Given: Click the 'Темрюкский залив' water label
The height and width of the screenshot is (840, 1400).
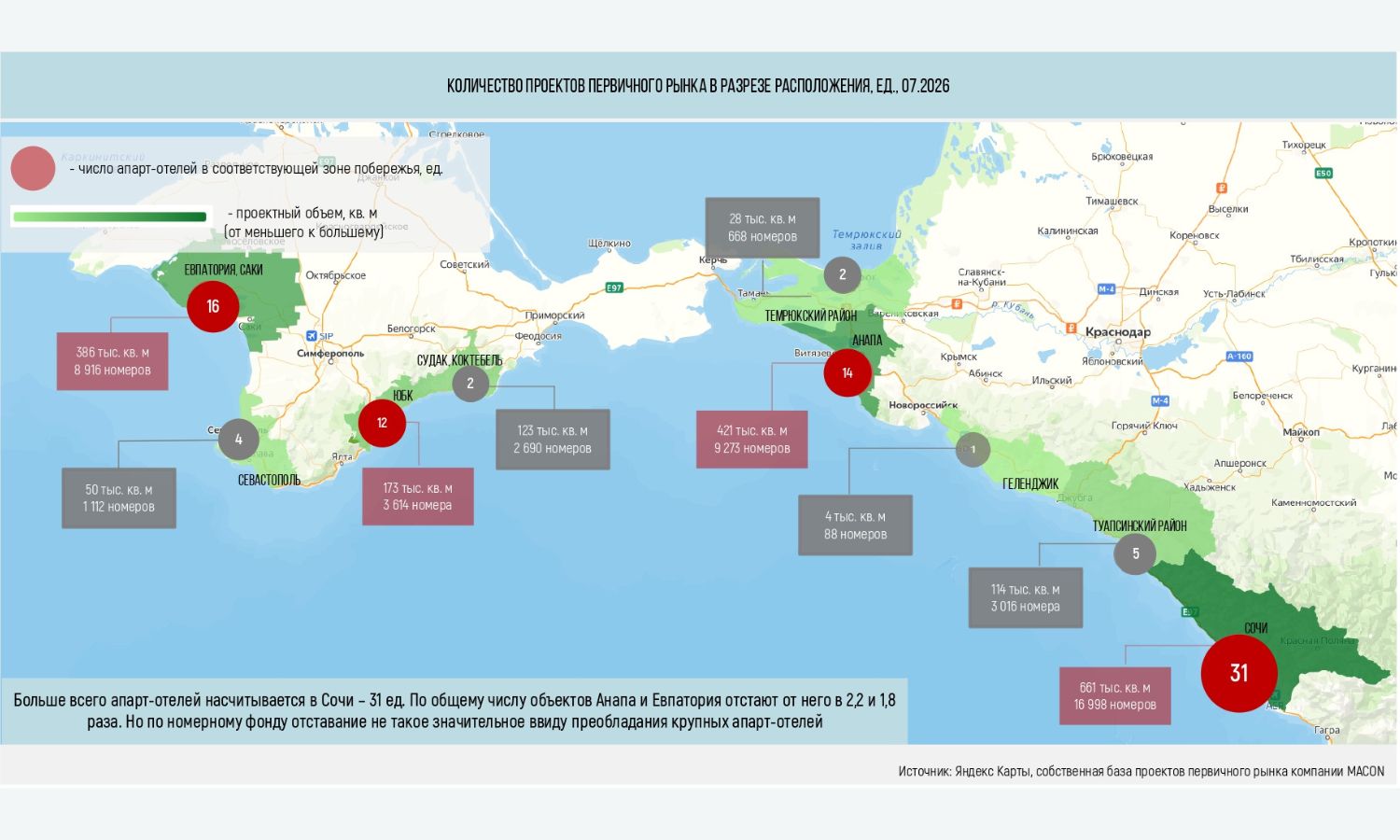Looking at the screenshot, I should click(867, 240).
